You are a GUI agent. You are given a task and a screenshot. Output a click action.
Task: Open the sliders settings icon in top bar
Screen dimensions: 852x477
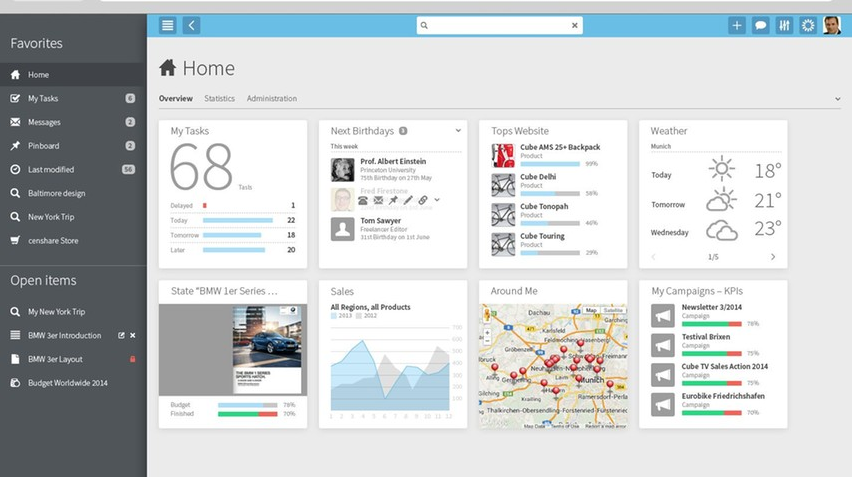(784, 25)
